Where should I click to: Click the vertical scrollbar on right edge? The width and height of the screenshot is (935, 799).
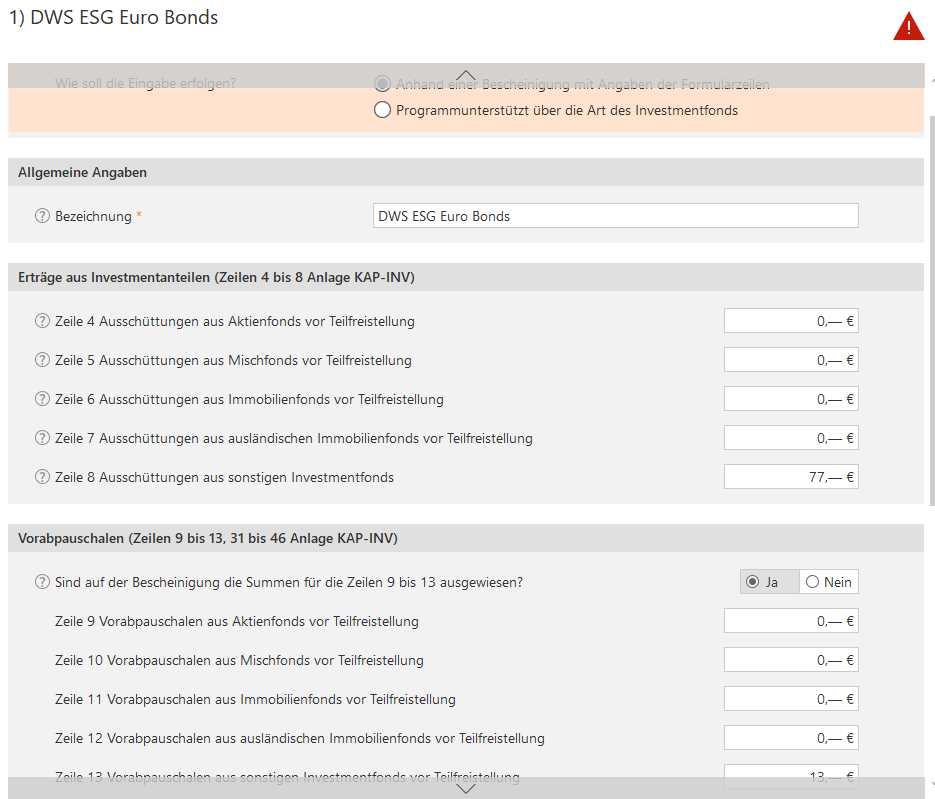(x=932, y=310)
